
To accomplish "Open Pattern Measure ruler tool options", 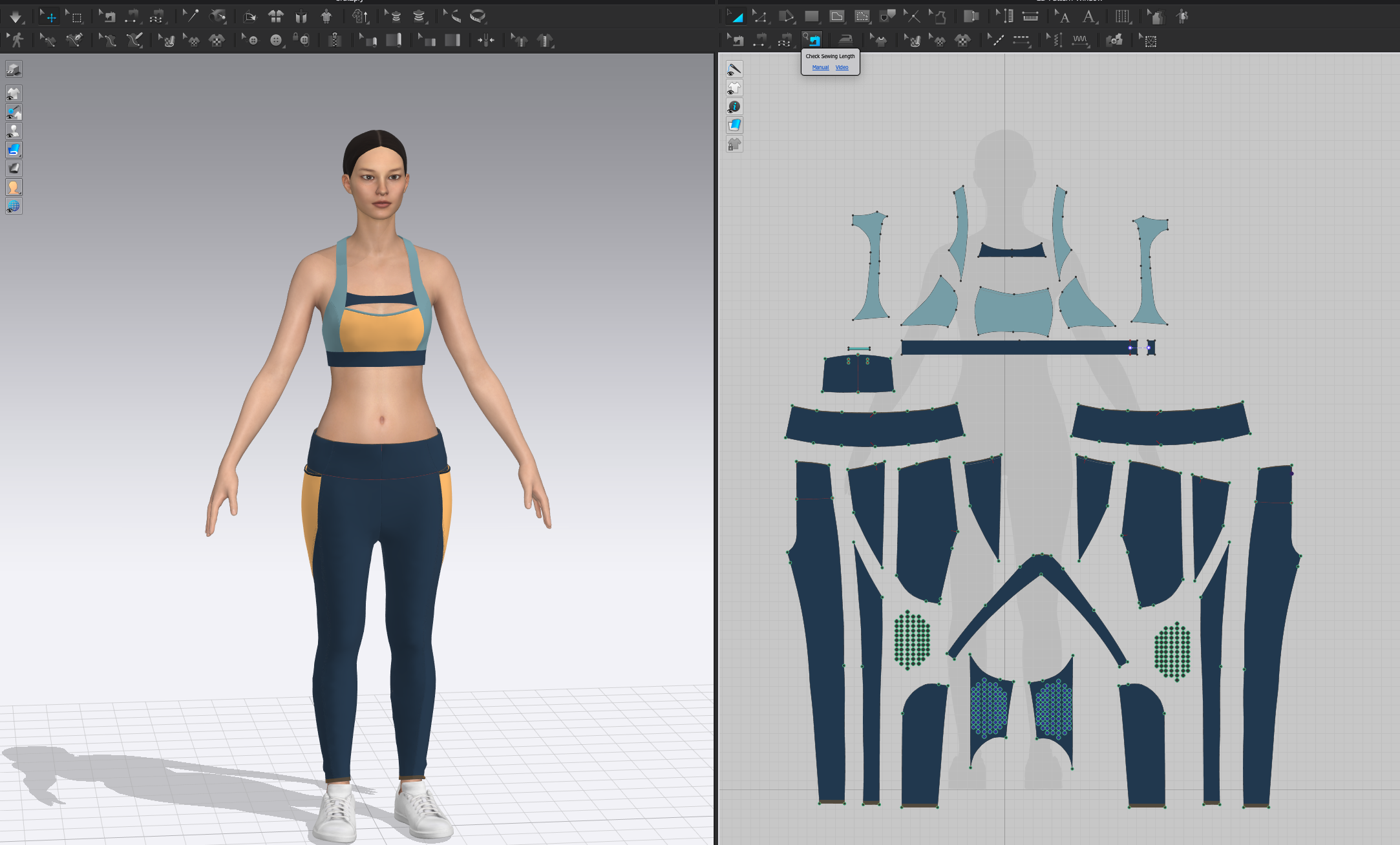I will [1030, 17].
